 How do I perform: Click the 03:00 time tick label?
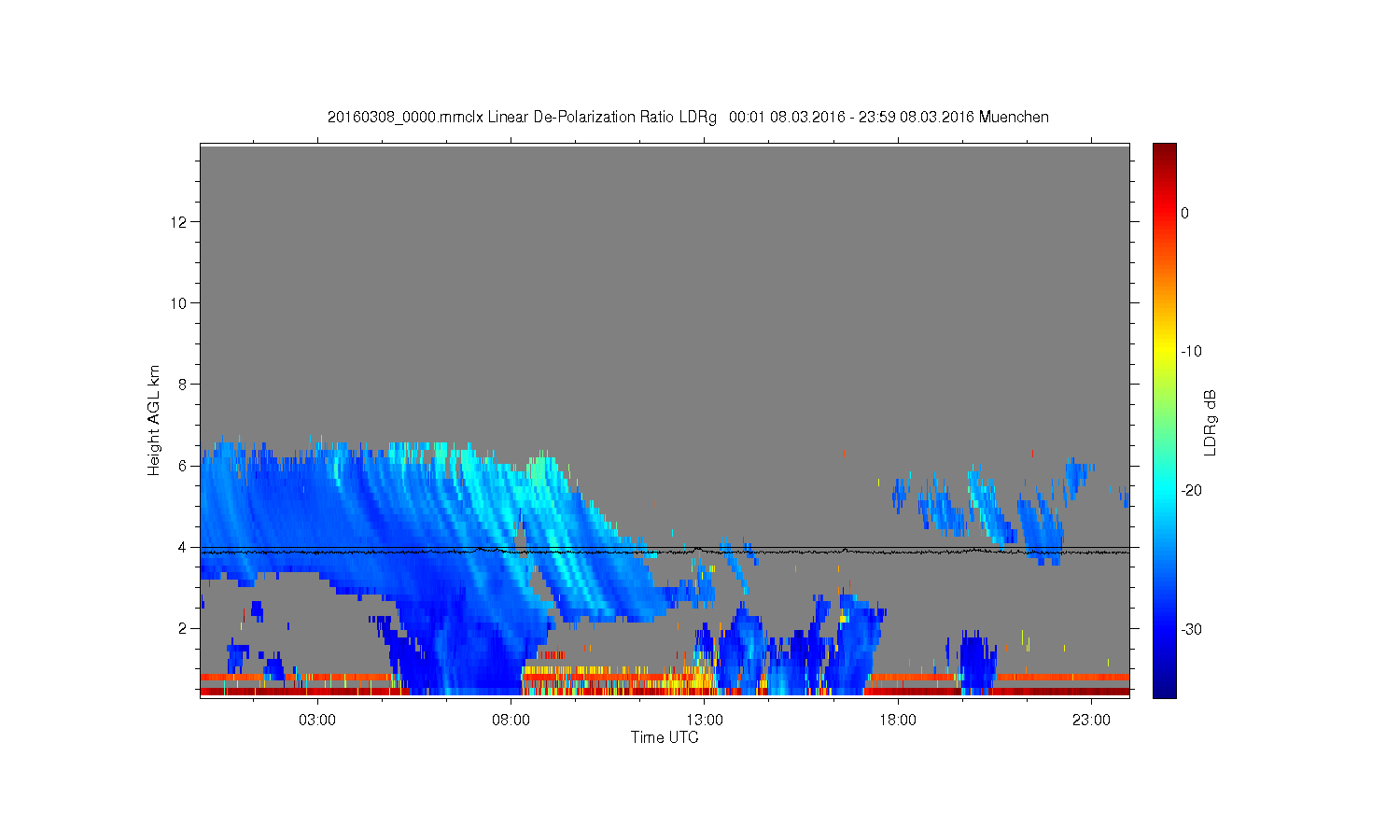click(317, 721)
